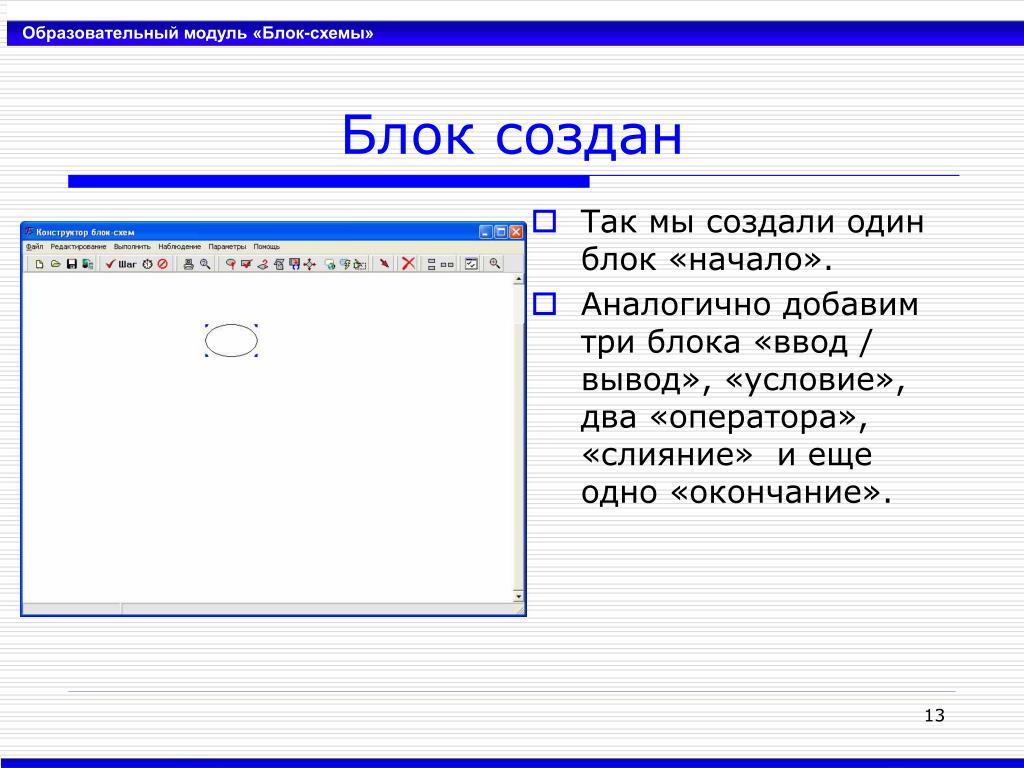
Task: Click the app icon in title bar
Action: [x=29, y=232]
